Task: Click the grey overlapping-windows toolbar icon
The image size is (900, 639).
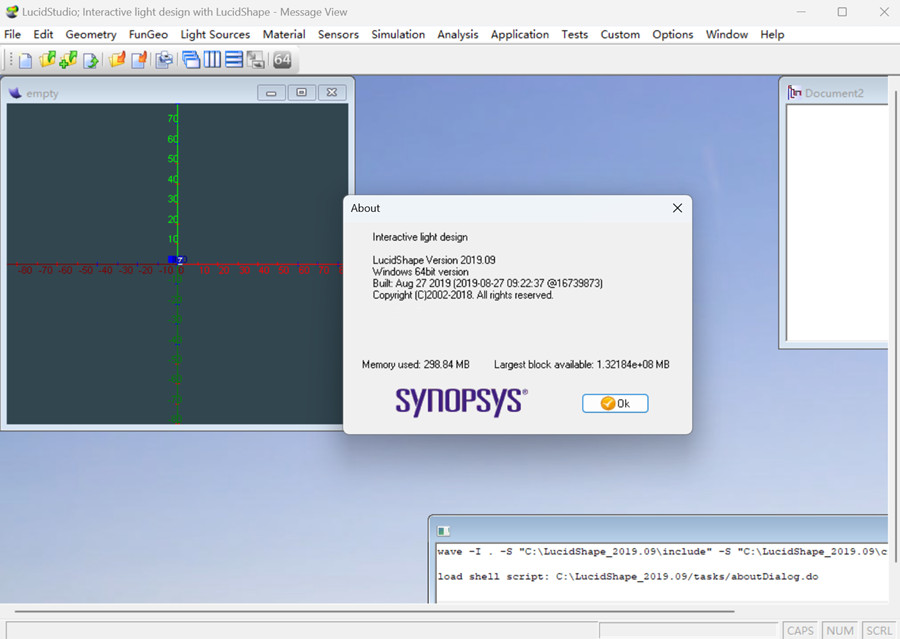Action: click(x=255, y=60)
